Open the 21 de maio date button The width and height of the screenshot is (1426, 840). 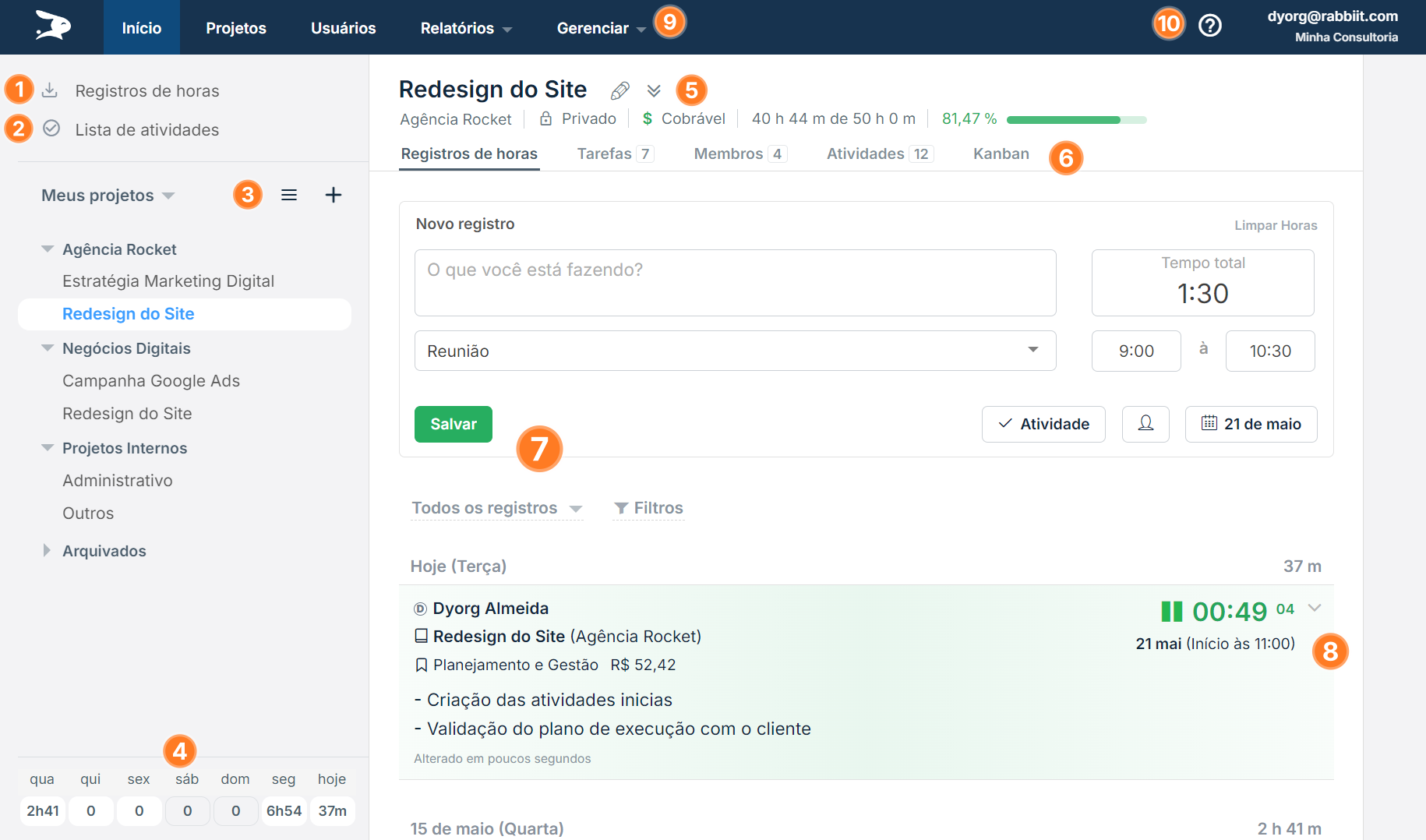pos(1251,424)
